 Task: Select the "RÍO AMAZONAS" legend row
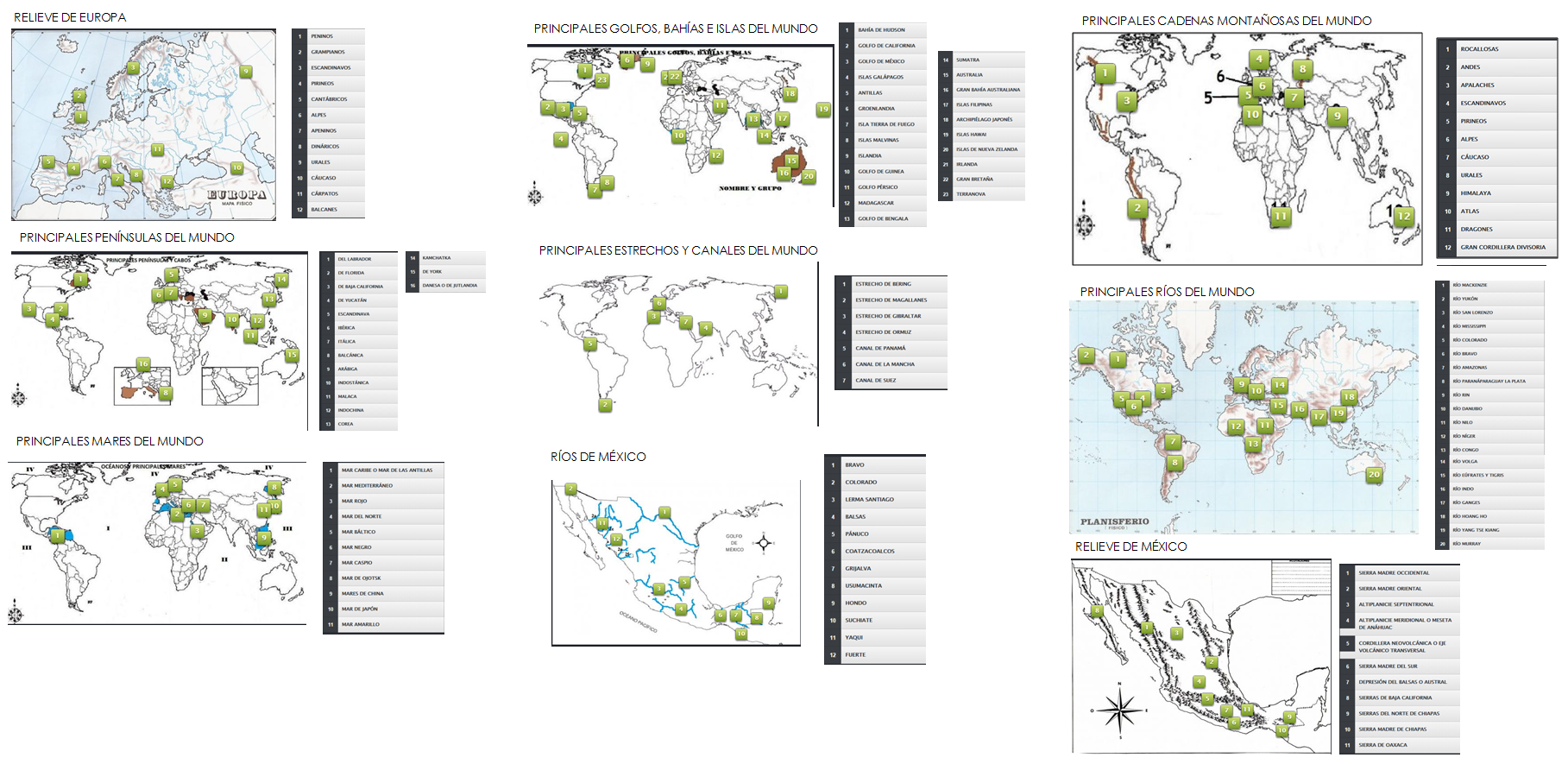pyautogui.click(x=1490, y=368)
